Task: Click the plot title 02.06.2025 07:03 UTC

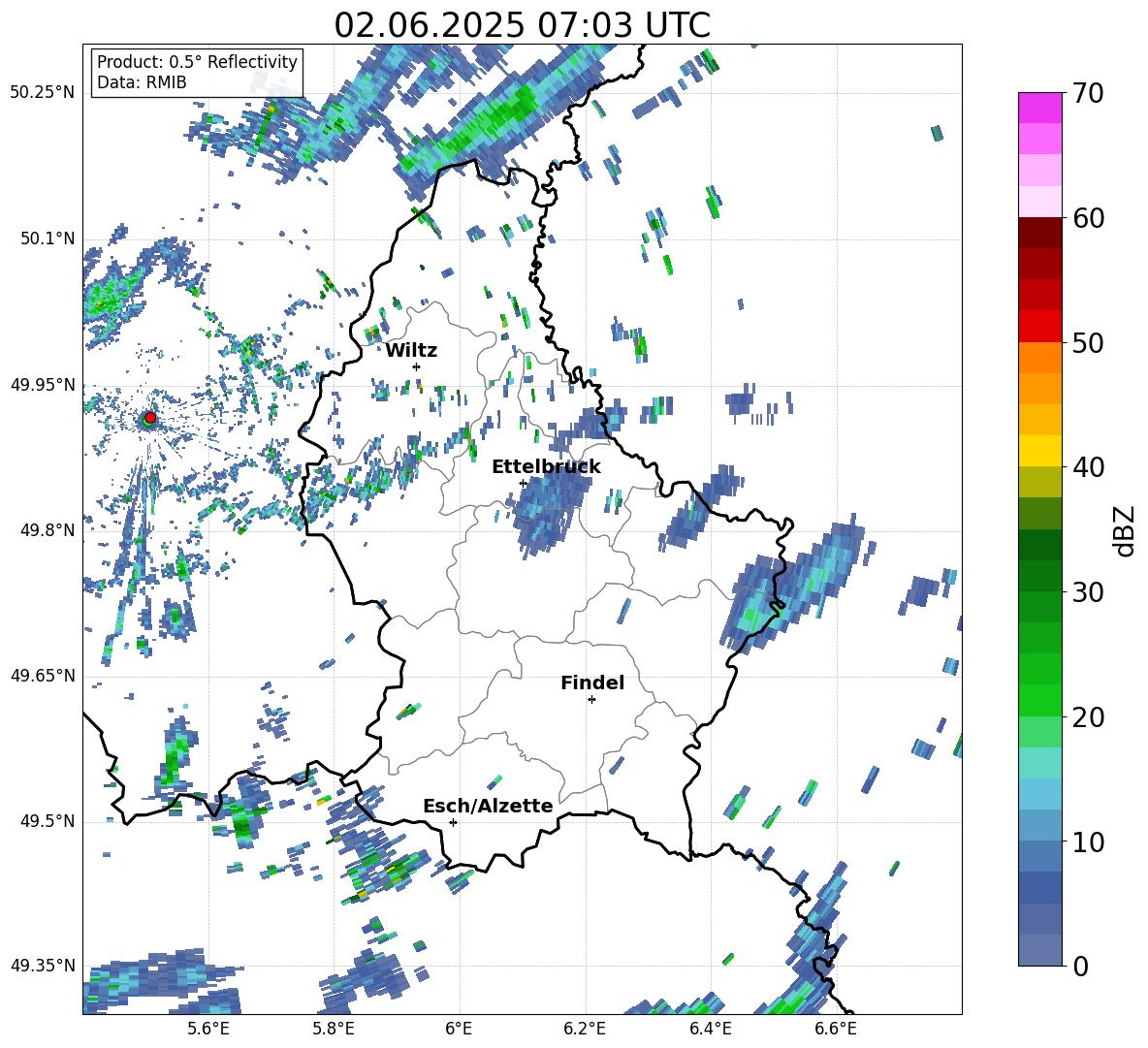Action: (522, 25)
